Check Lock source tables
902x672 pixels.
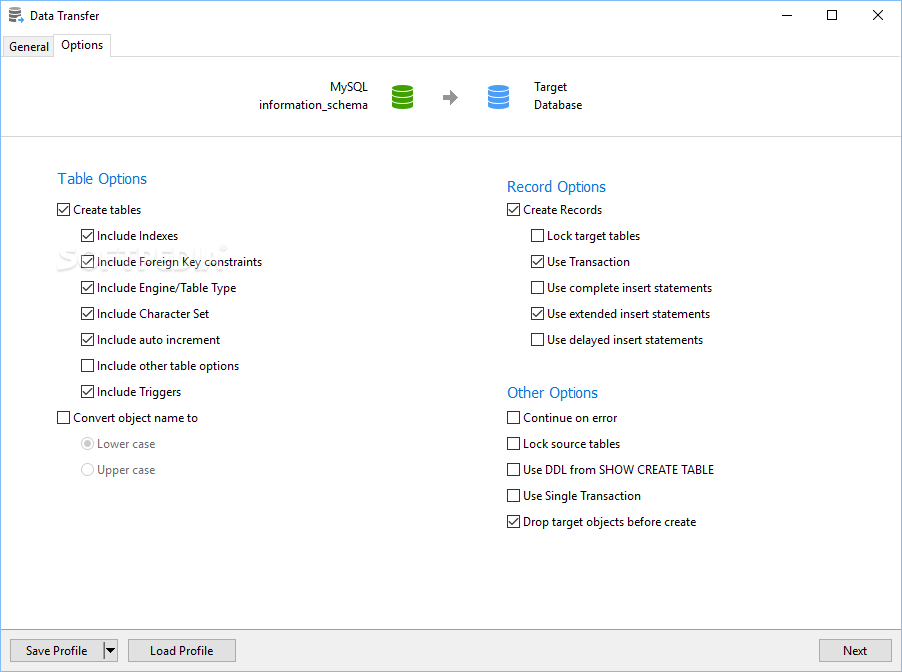click(513, 444)
